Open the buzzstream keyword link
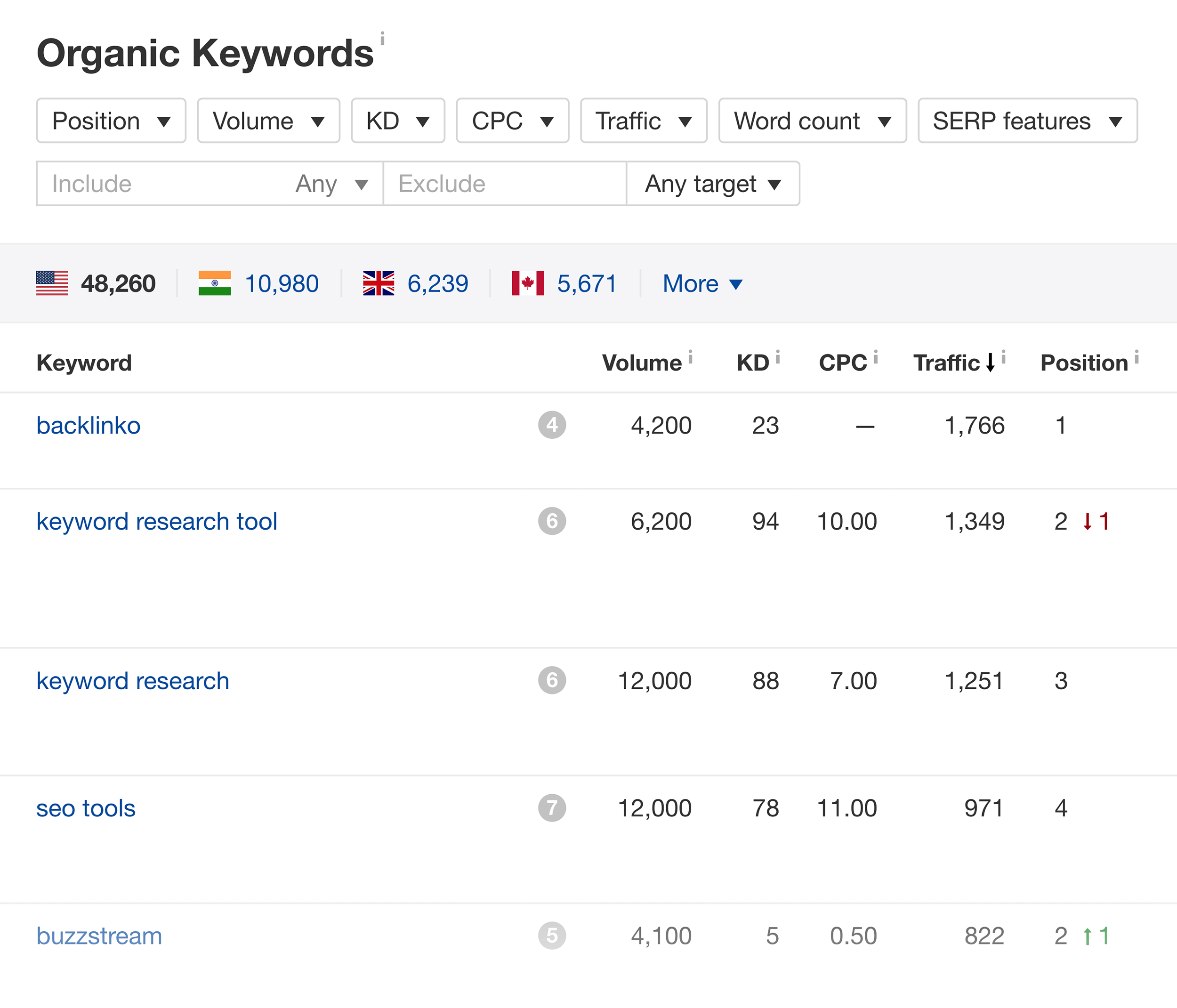The image size is (1177, 1008). coord(99,936)
